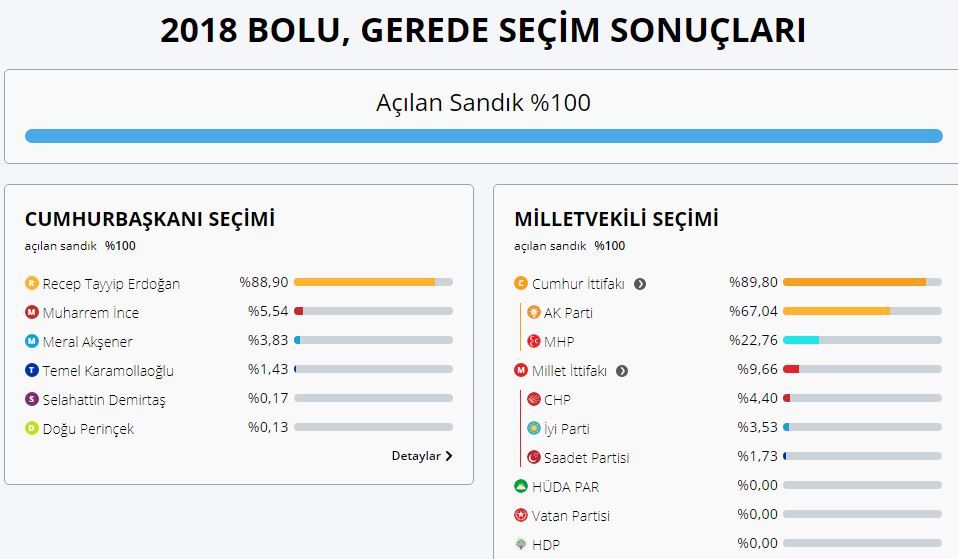Image resolution: width=958 pixels, height=559 pixels.
Task: Click Erdoğan's vote percentage bar
Action: 373,282
